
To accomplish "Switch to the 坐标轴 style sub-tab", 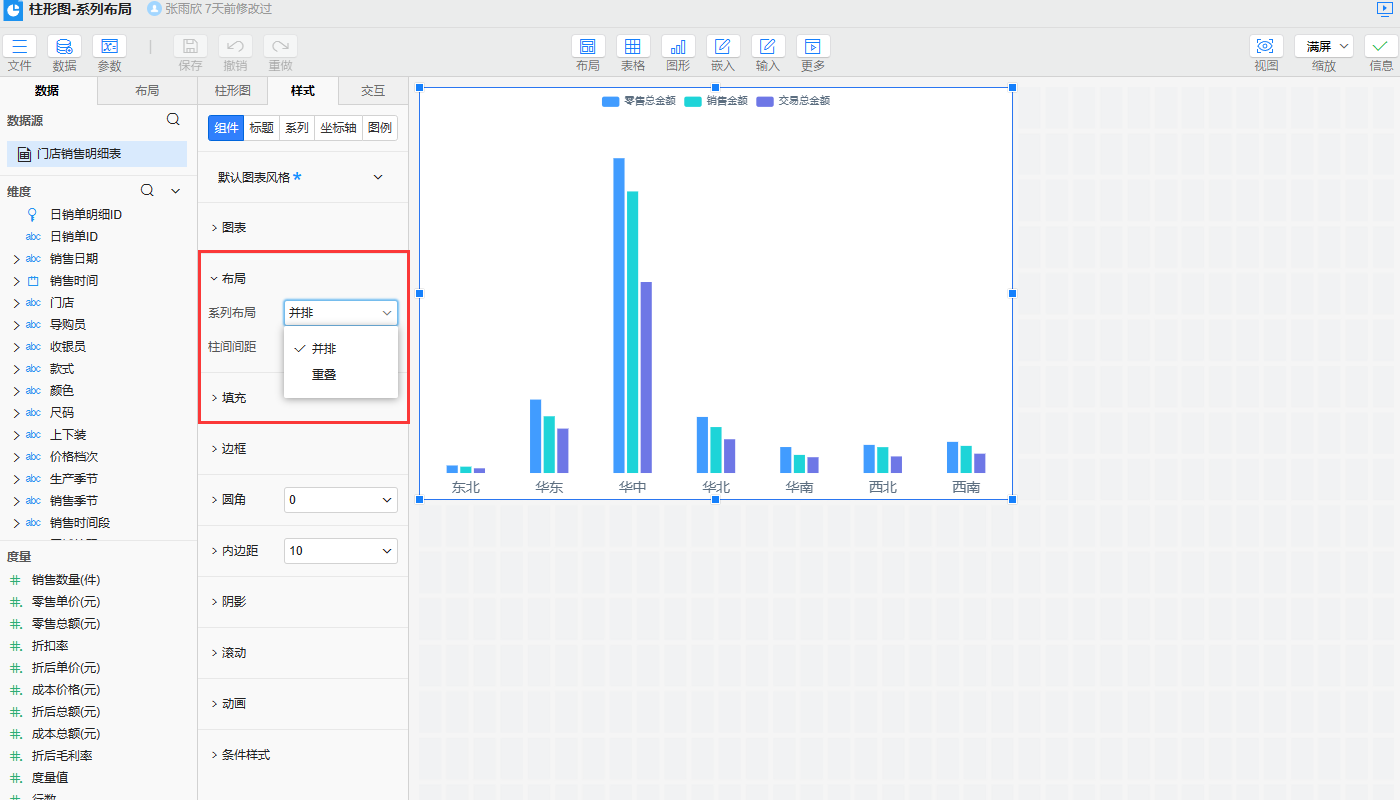I will point(337,128).
